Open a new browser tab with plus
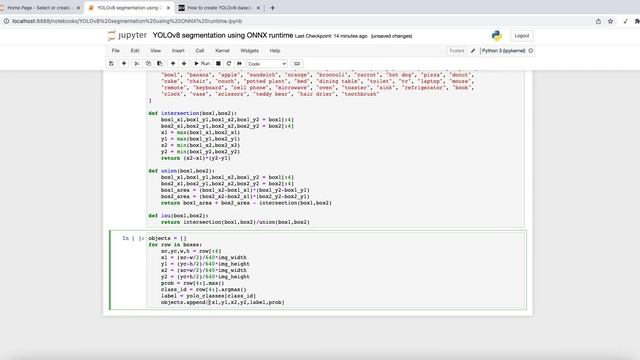The width and height of the screenshot is (640, 360). [273, 8]
